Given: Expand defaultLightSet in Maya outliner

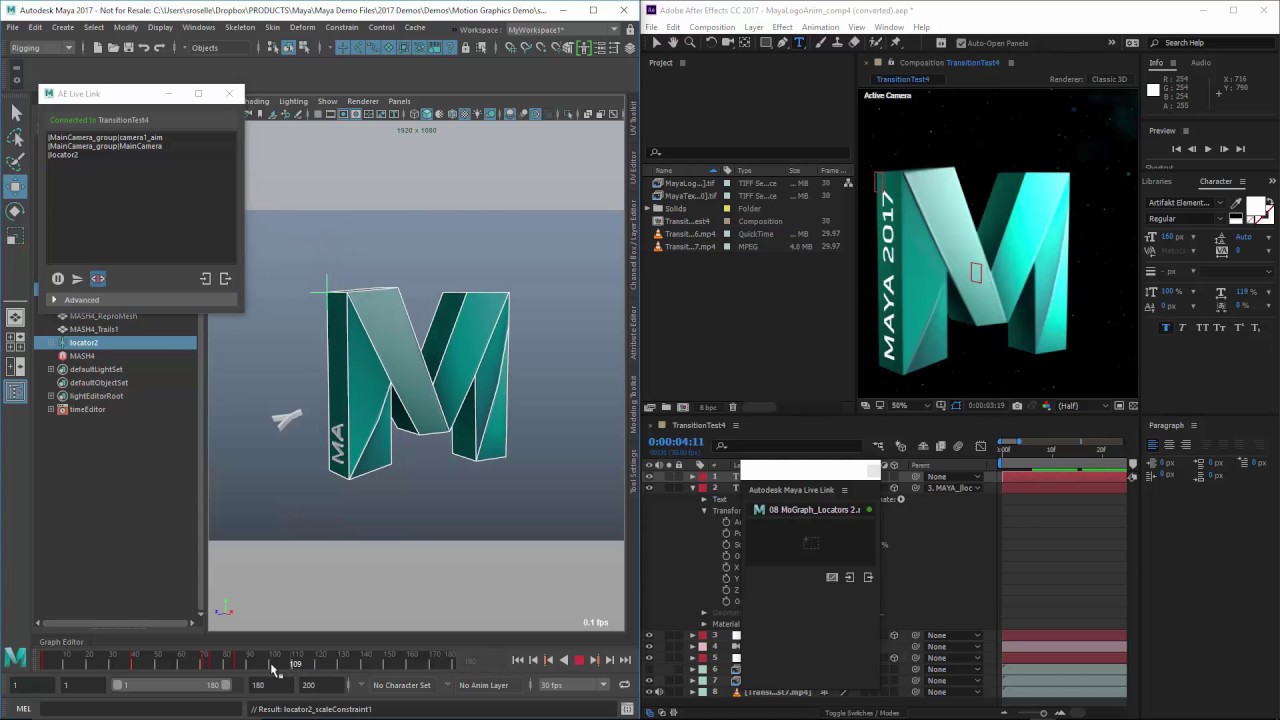Looking at the screenshot, I should (51, 369).
